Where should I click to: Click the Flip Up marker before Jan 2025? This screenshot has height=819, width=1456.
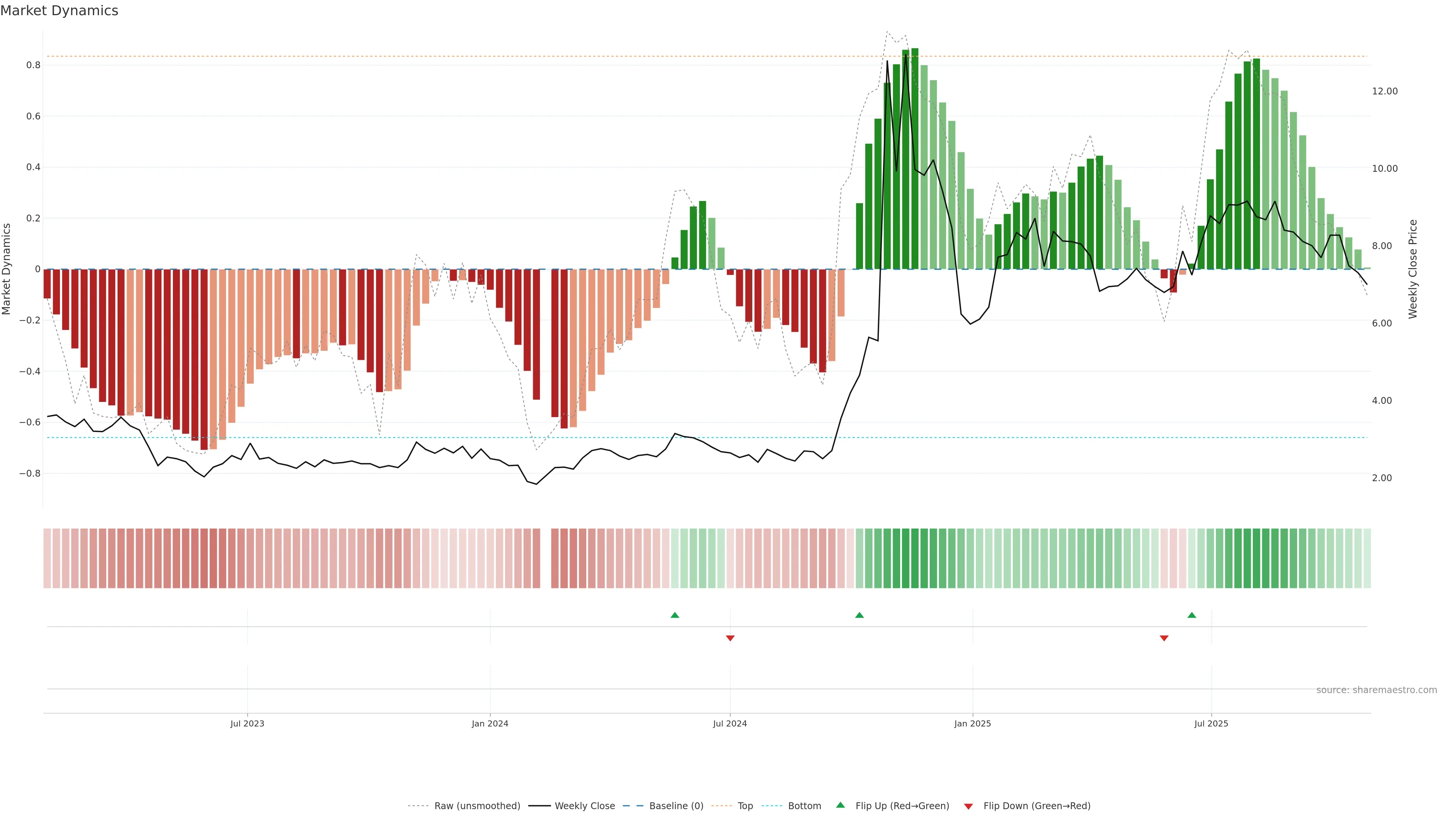click(x=859, y=615)
